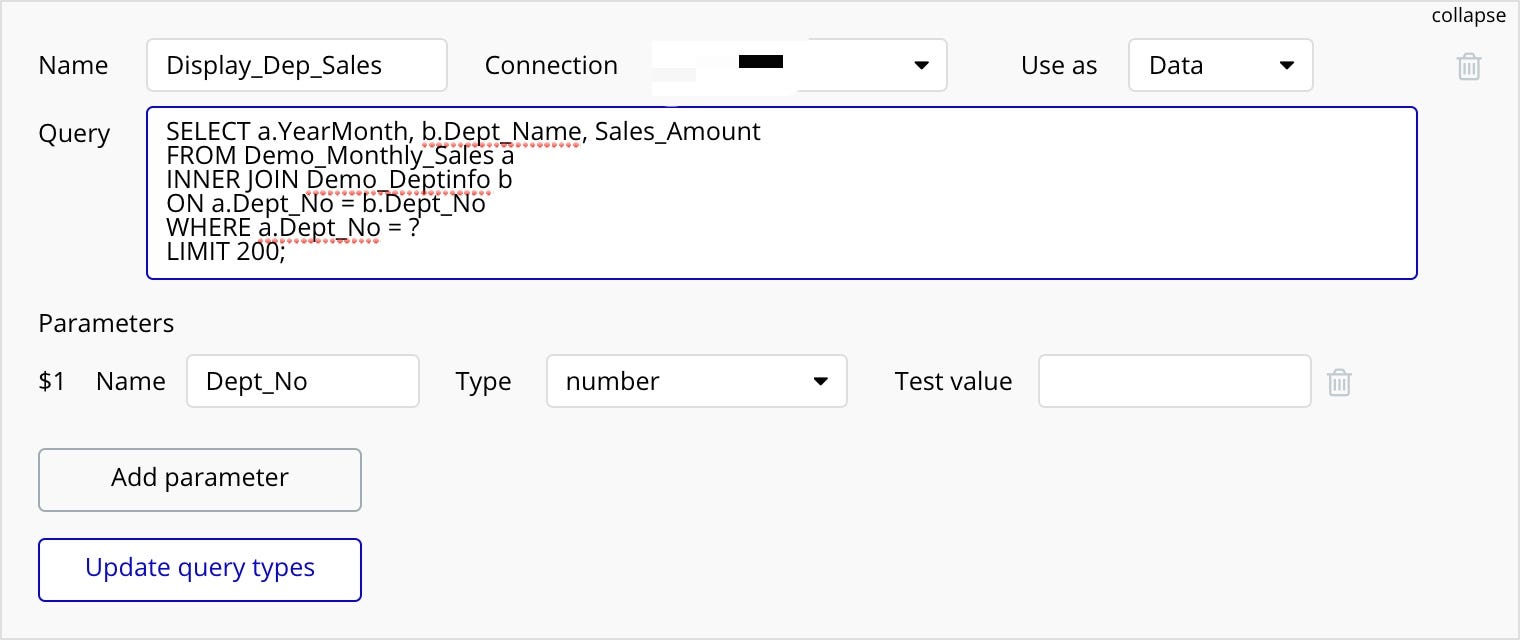This screenshot has width=1522, height=642.
Task: Click Sales_Amount in the query text
Action: tap(677, 131)
